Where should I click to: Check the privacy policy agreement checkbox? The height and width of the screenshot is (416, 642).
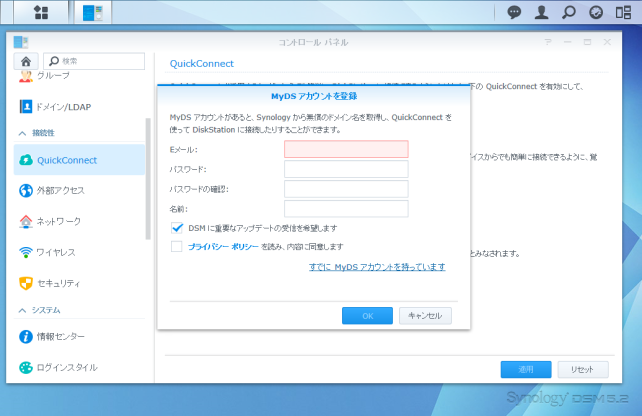pos(177,246)
